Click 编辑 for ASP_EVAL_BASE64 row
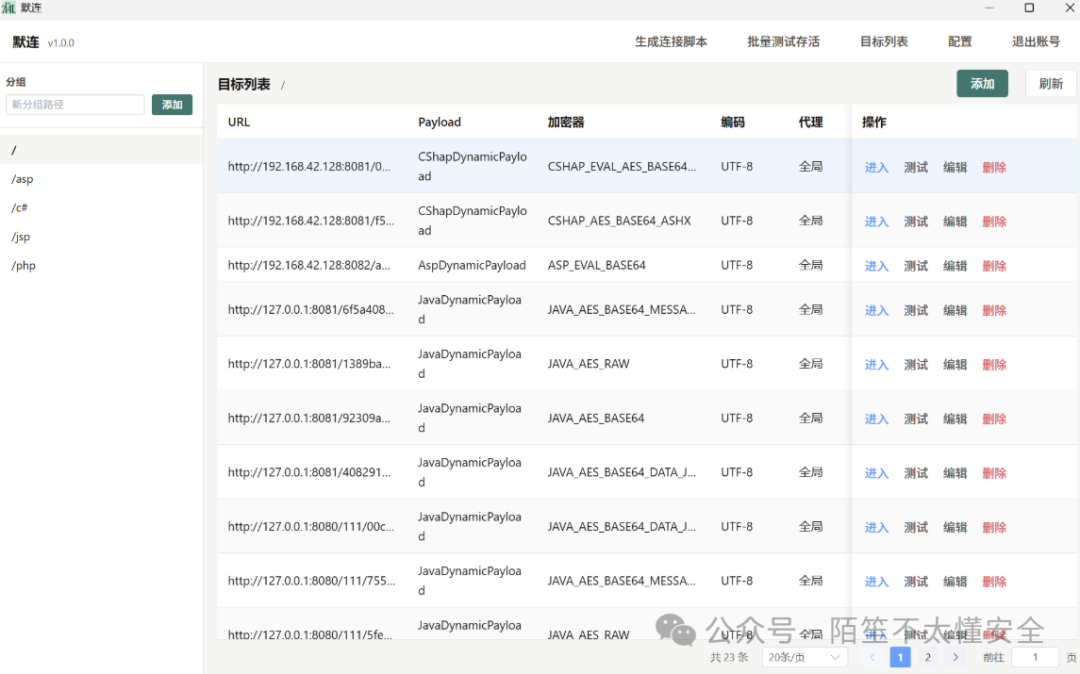 955,266
